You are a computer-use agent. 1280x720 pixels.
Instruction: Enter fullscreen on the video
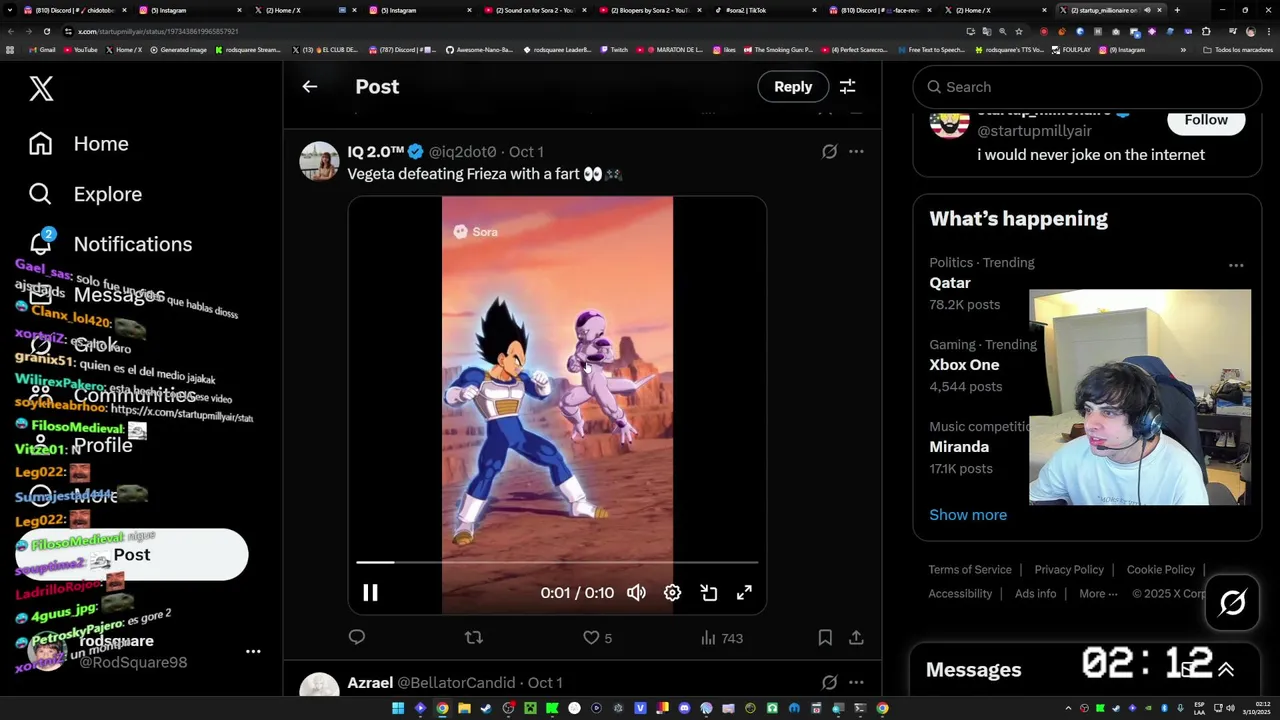[744, 593]
